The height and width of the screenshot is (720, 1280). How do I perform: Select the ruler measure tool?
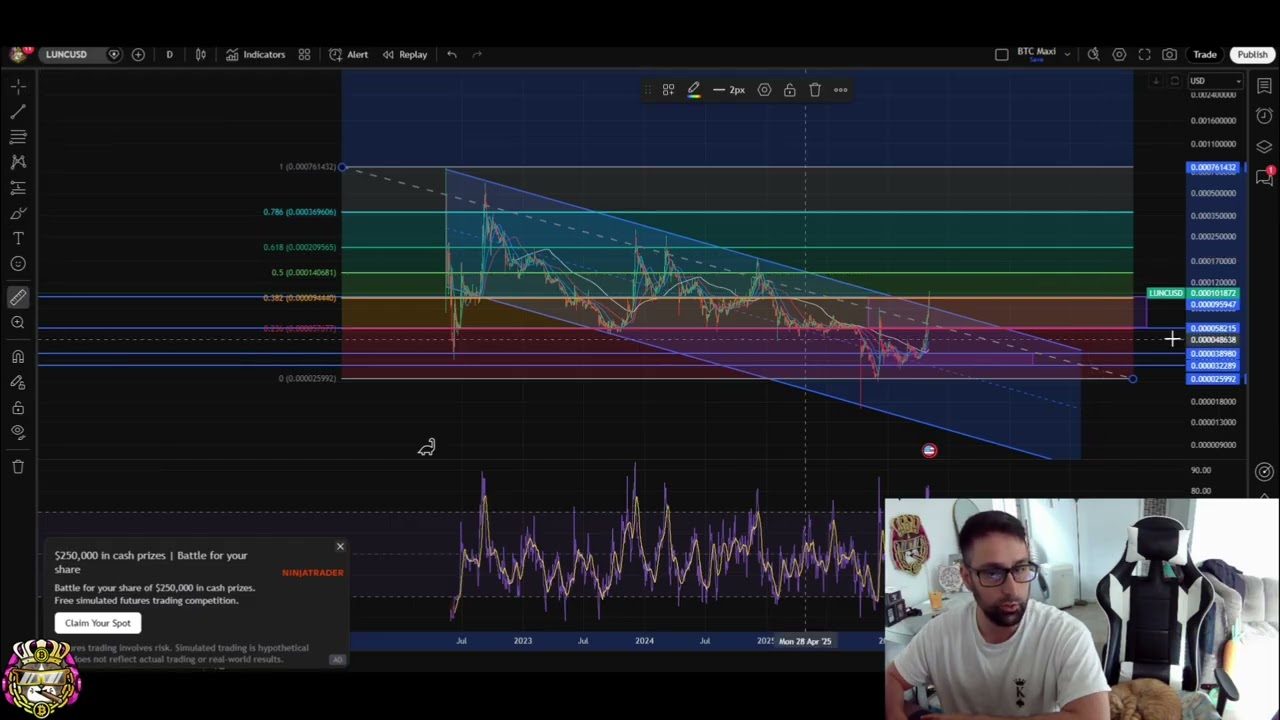click(18, 297)
